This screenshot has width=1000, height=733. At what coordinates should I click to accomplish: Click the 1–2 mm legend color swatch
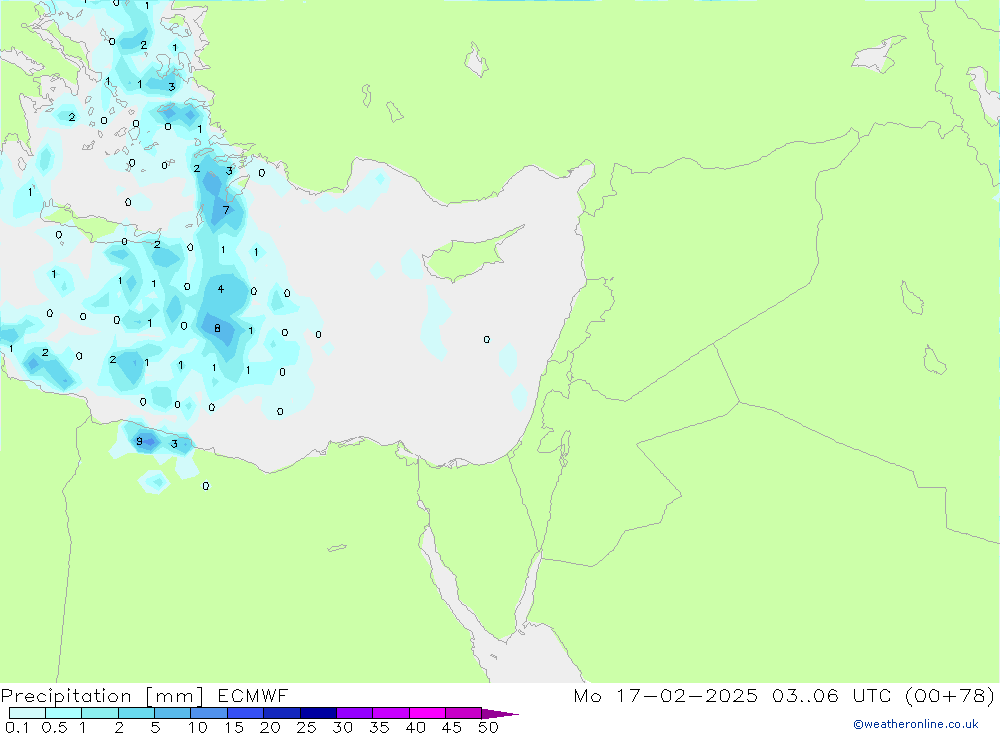[x=100, y=713]
